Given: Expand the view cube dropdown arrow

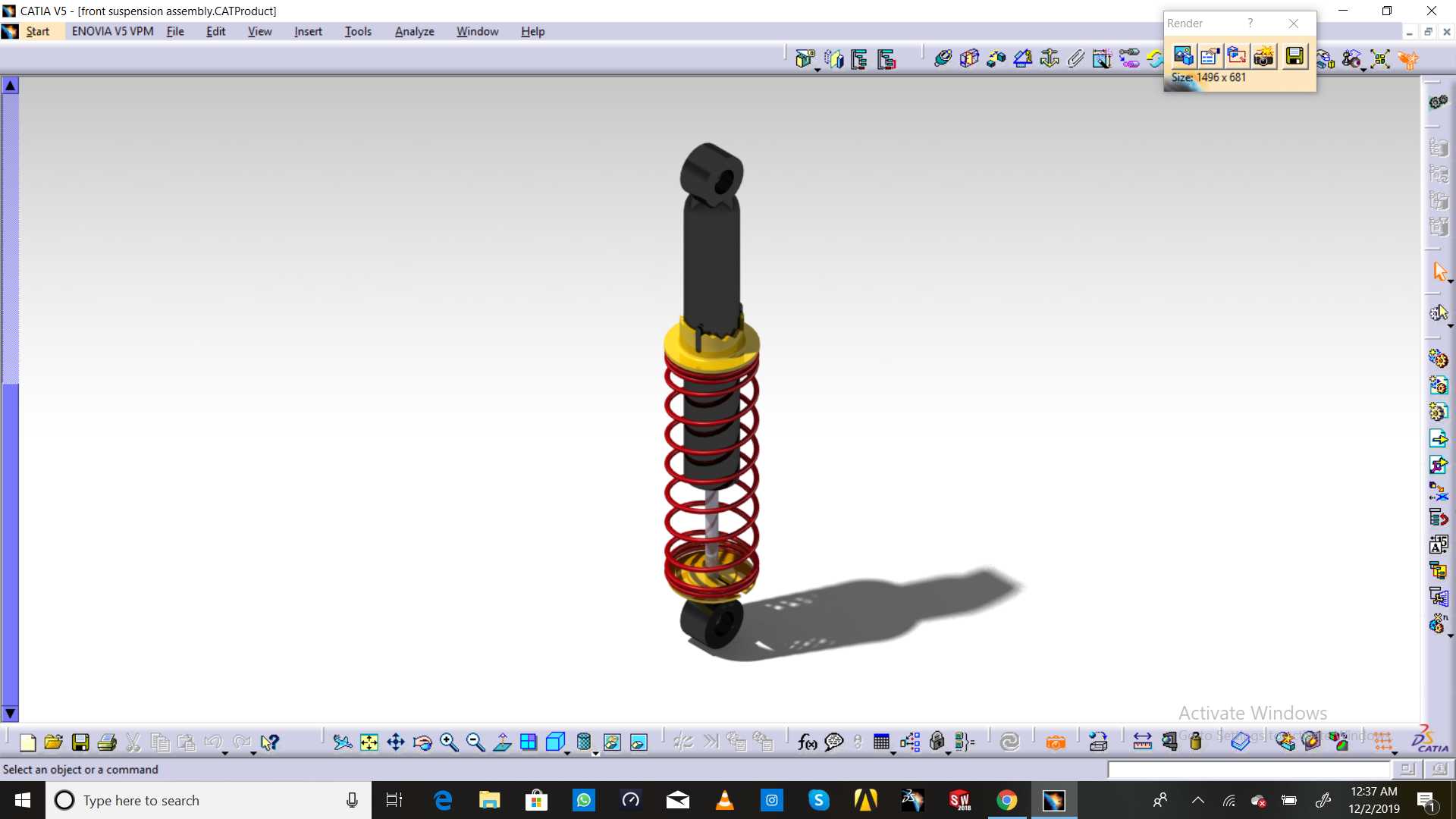Looking at the screenshot, I should 567,753.
